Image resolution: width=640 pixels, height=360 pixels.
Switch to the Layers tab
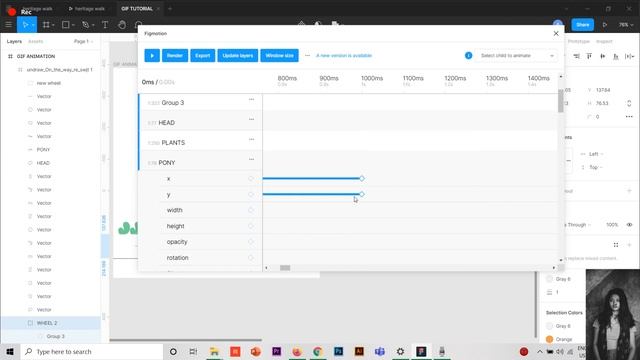pyautogui.click(x=14, y=42)
